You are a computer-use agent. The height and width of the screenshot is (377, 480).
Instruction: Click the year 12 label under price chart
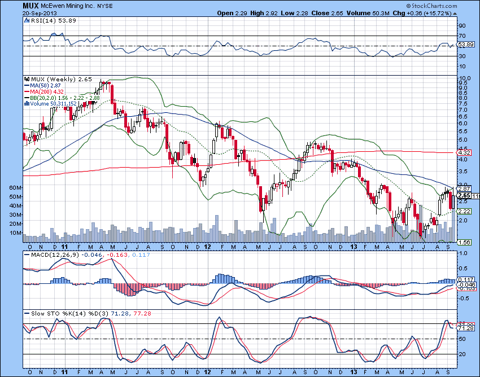coord(207,247)
